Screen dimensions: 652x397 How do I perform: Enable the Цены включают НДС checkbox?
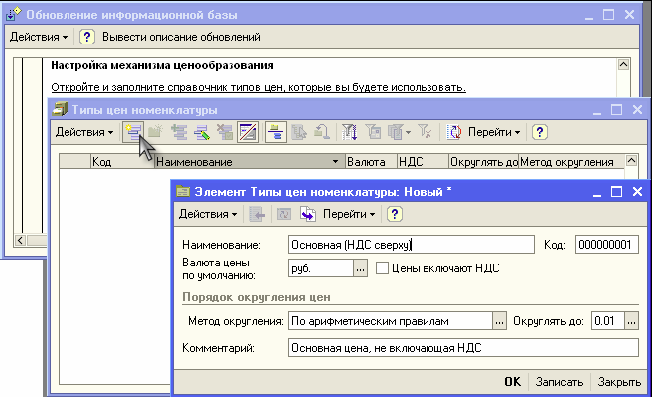pos(382,268)
